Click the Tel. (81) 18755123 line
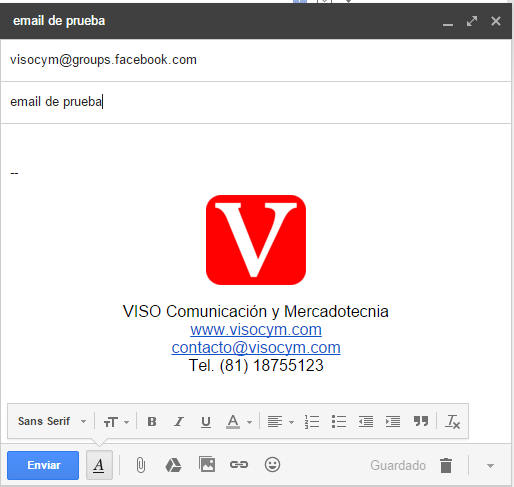This screenshot has width=514, height=487. click(x=256, y=365)
